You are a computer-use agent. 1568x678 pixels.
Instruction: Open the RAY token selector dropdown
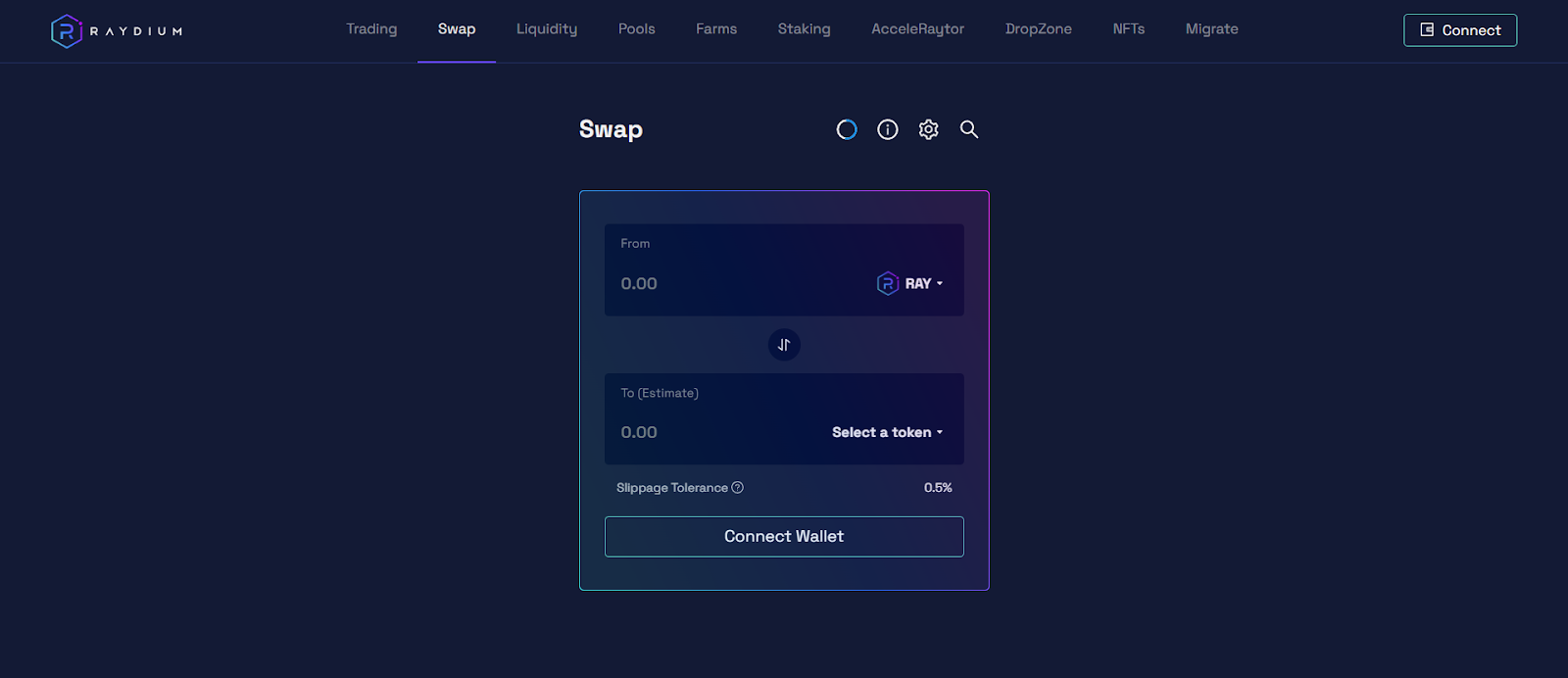click(909, 283)
